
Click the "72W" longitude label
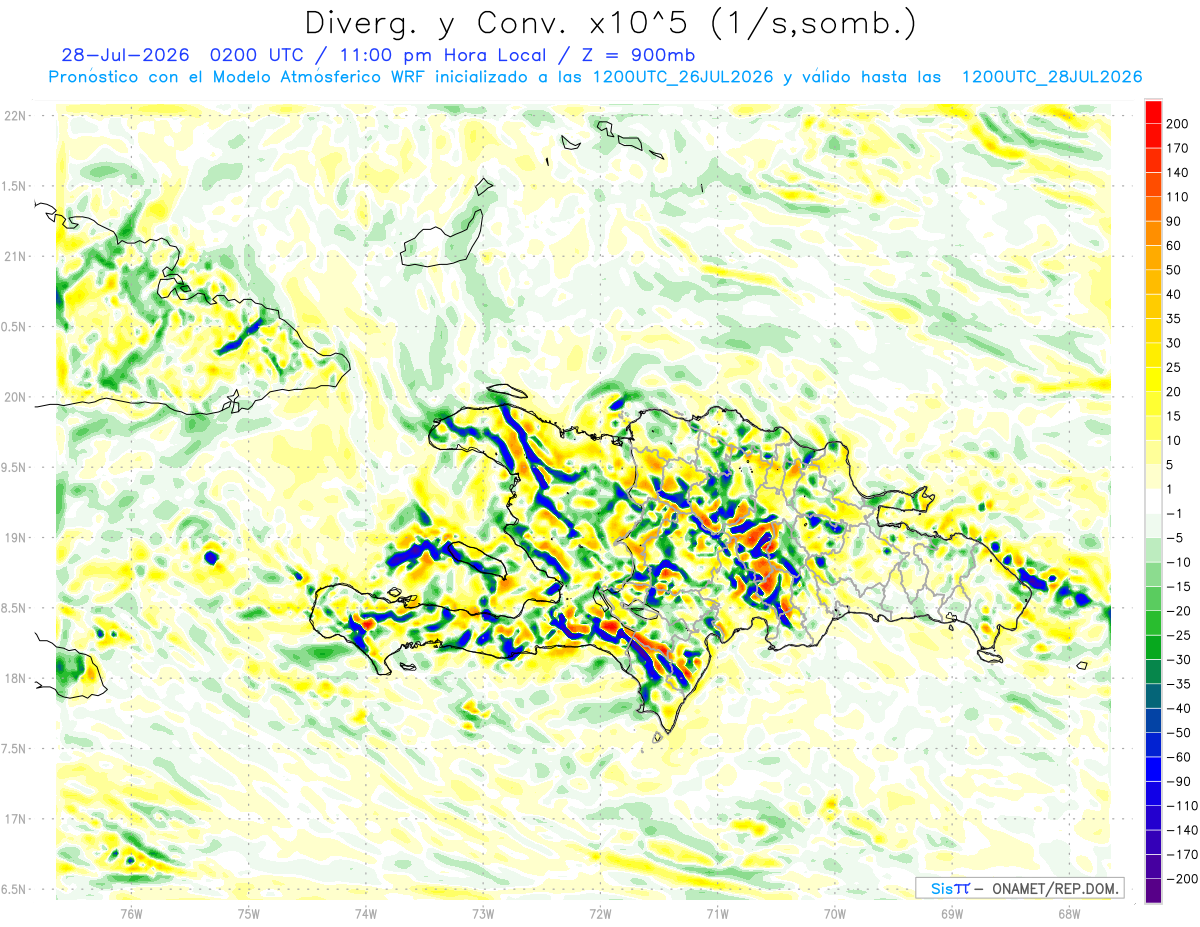(600, 913)
